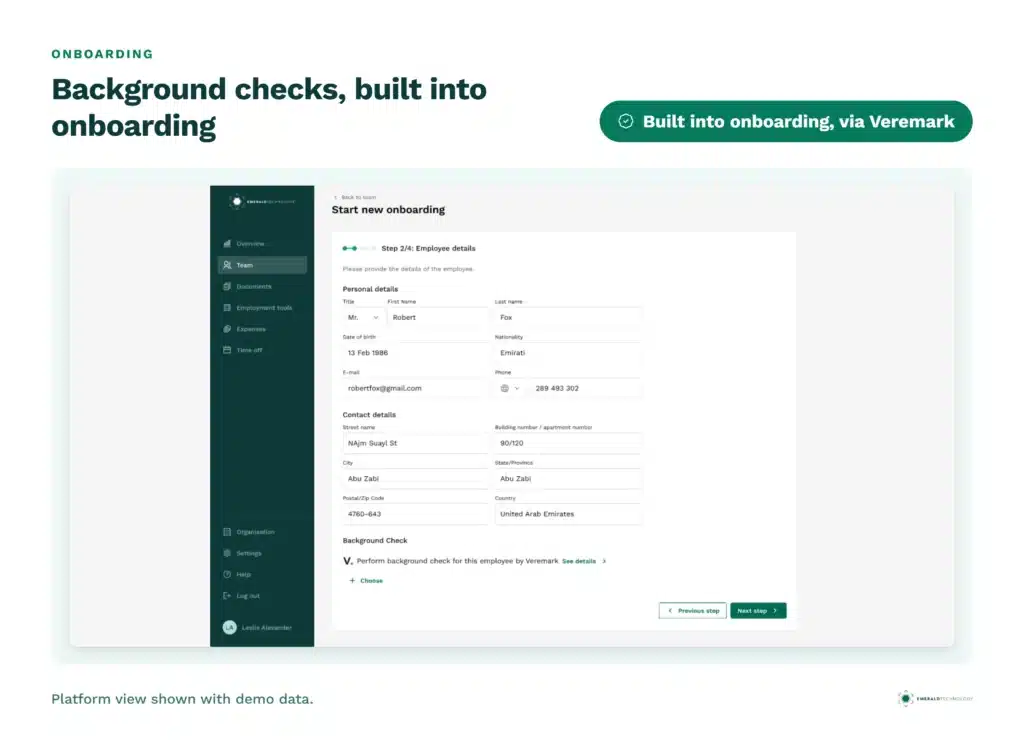This screenshot has width=1024, height=753.
Task: Click the Postal/Zip Code field
Action: [415, 514]
